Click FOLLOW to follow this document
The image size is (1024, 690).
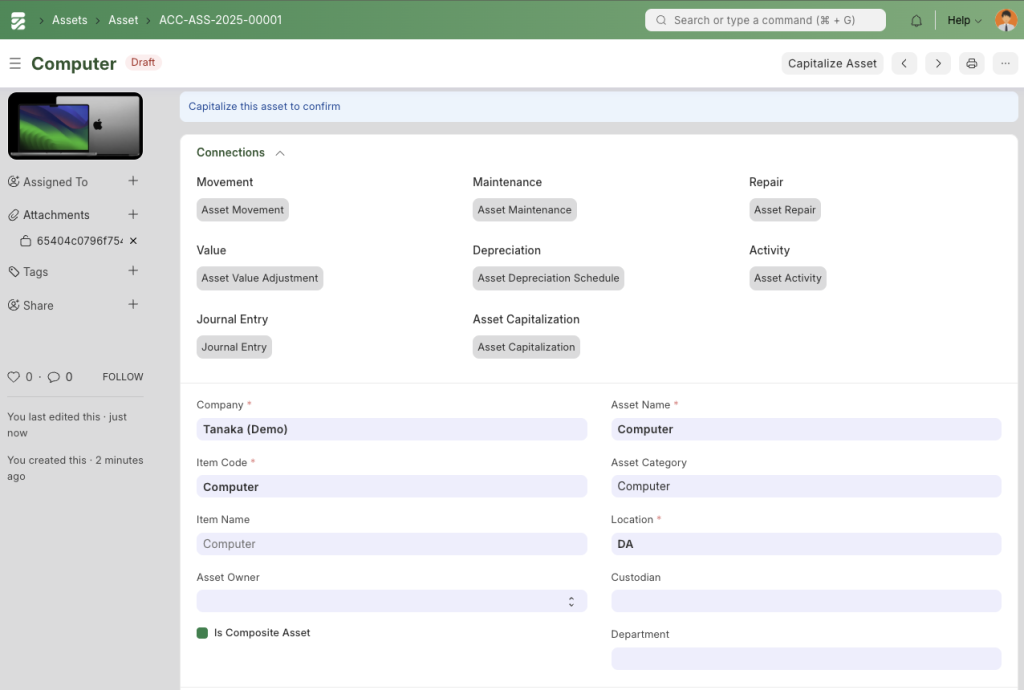[x=122, y=377]
